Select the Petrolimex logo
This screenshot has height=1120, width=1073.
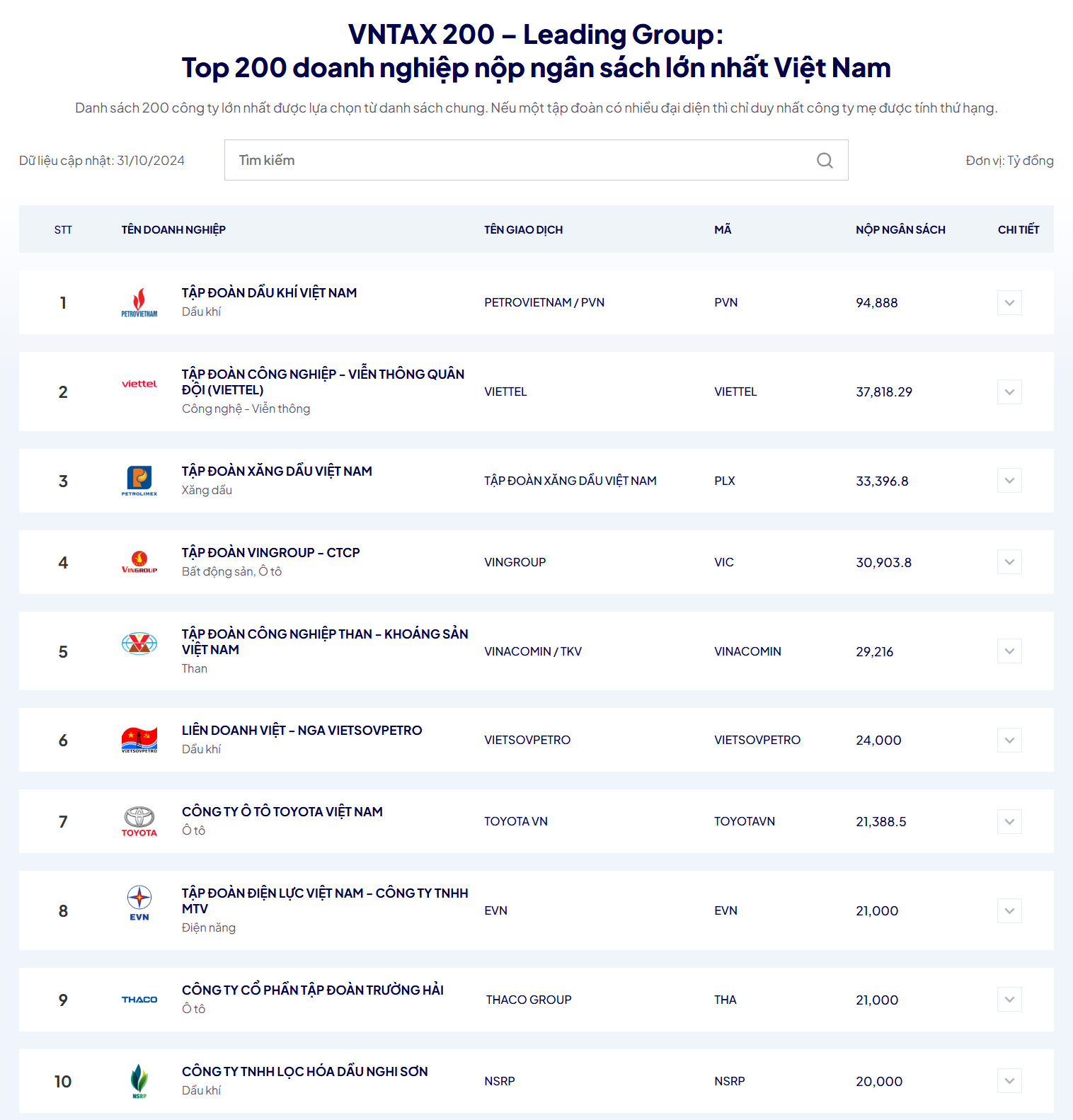[x=139, y=480]
